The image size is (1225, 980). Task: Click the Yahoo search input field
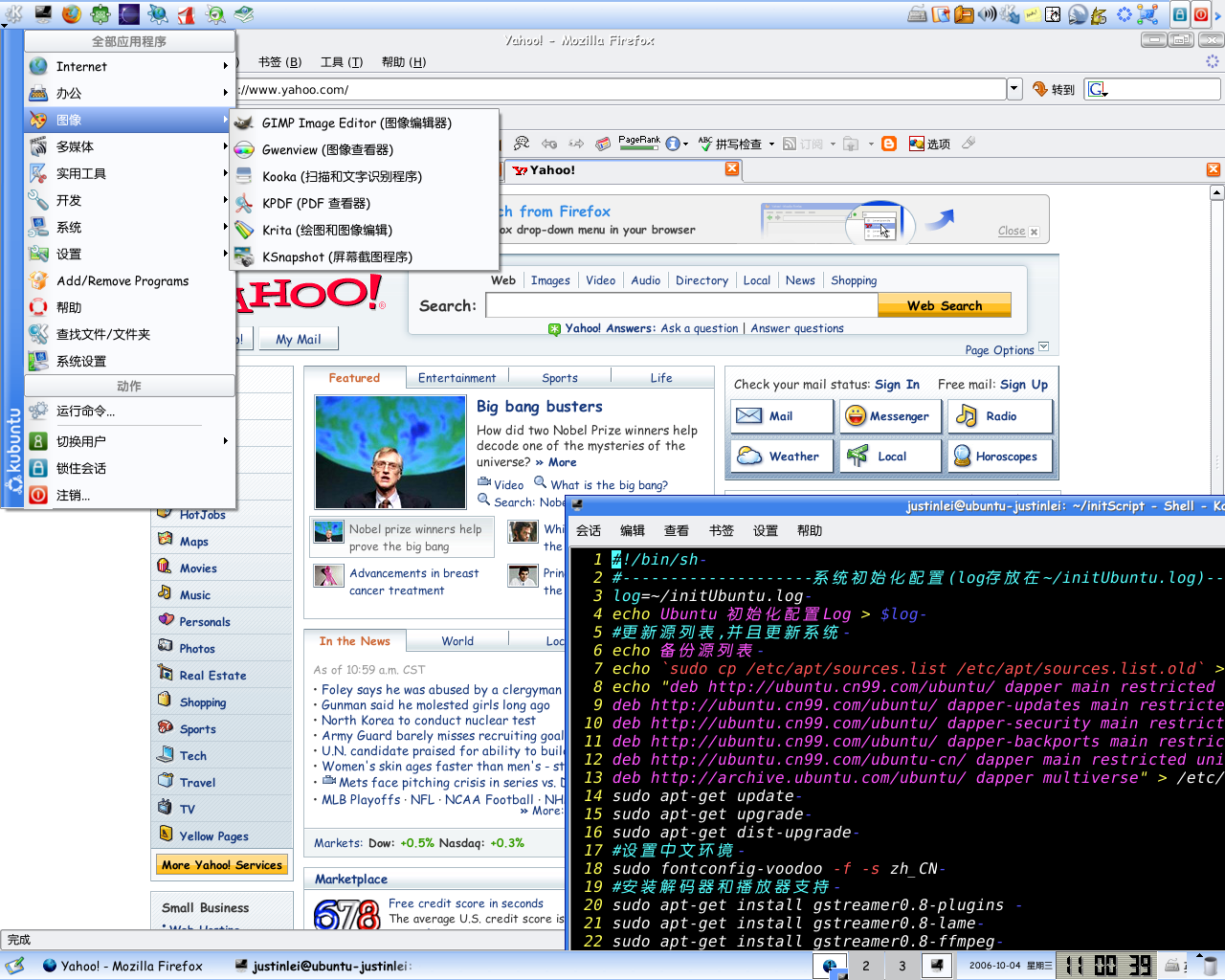[x=681, y=305]
